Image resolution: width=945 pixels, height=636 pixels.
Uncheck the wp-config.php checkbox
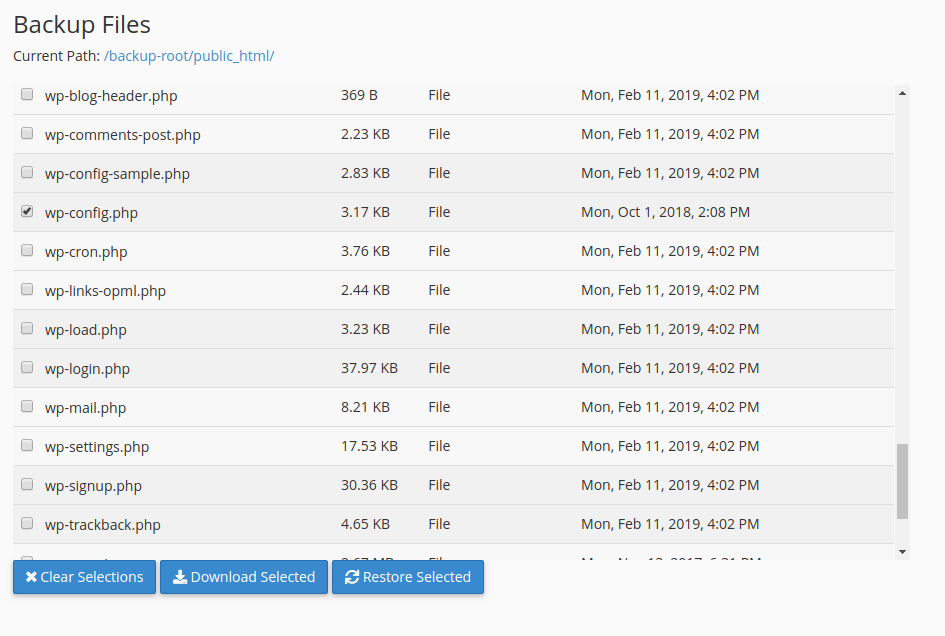click(x=27, y=210)
